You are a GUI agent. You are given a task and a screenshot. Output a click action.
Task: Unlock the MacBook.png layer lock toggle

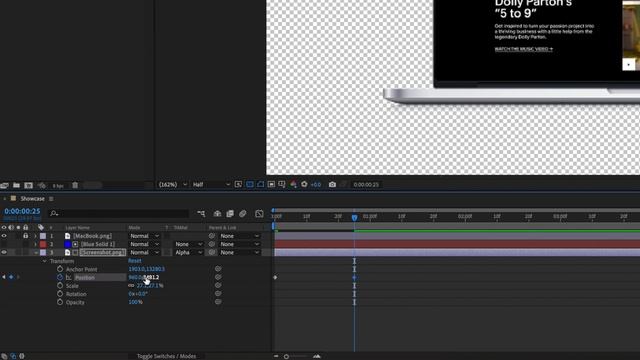[x=26, y=236]
